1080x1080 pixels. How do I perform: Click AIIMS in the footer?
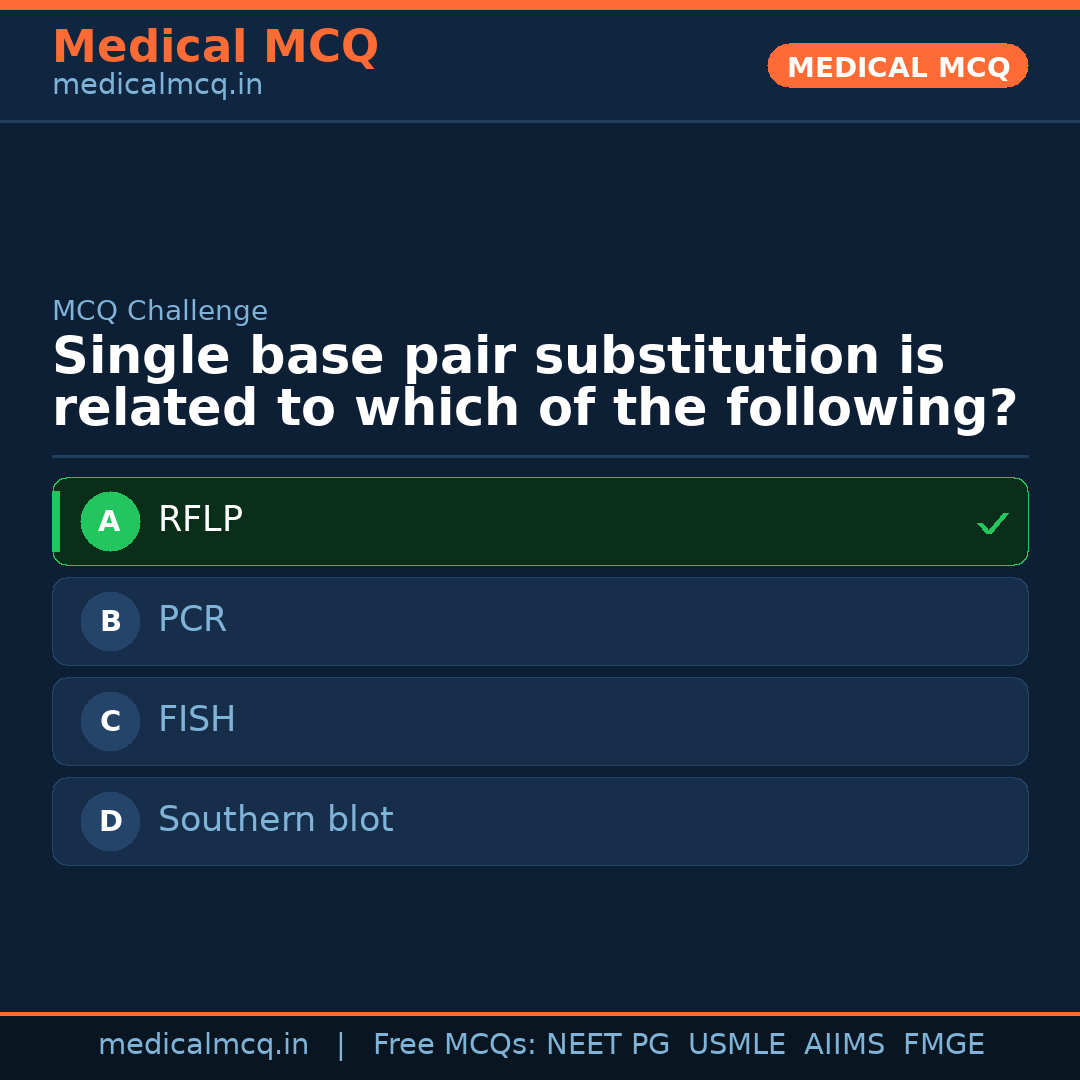844,1045
